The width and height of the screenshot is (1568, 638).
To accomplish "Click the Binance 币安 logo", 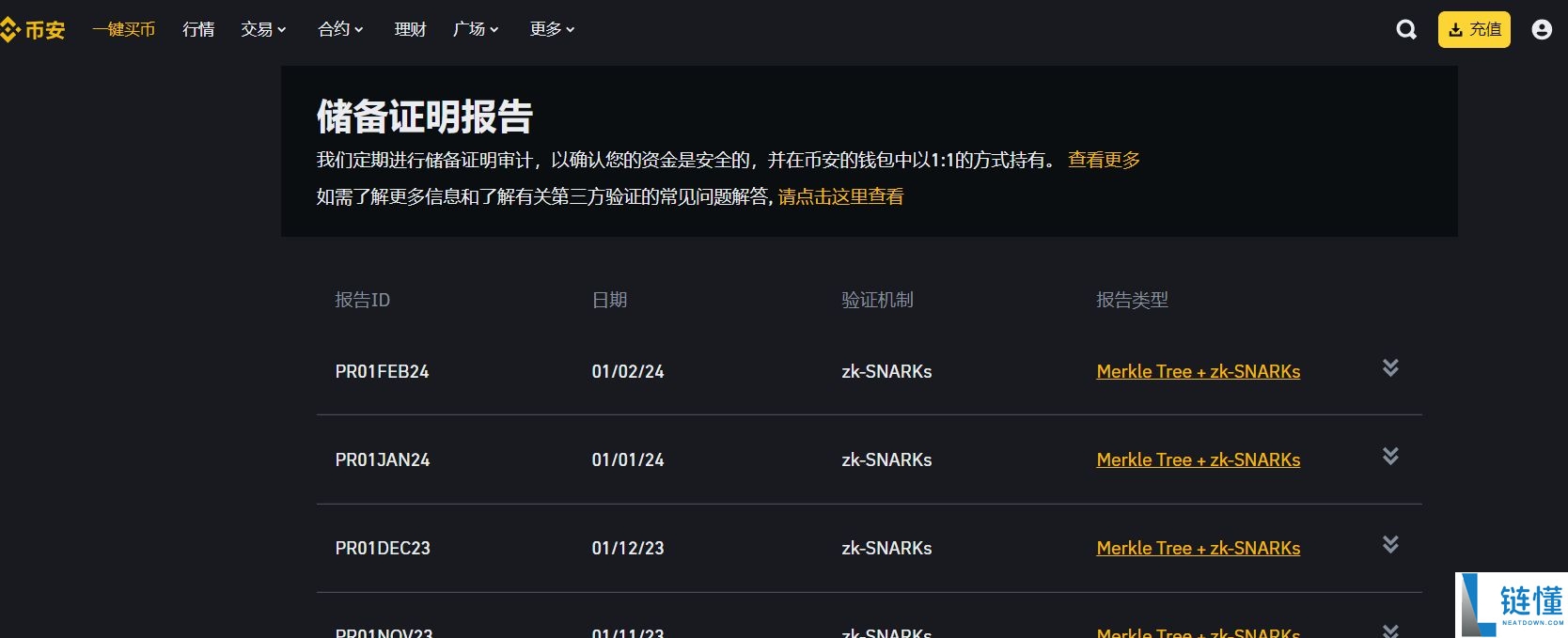I will [33, 30].
